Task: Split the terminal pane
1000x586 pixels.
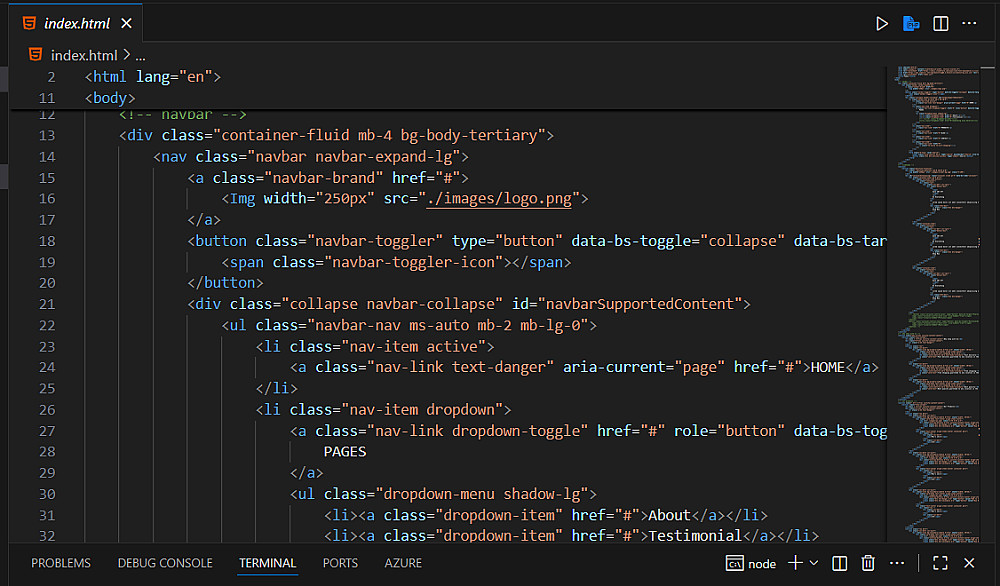Action: (x=840, y=563)
